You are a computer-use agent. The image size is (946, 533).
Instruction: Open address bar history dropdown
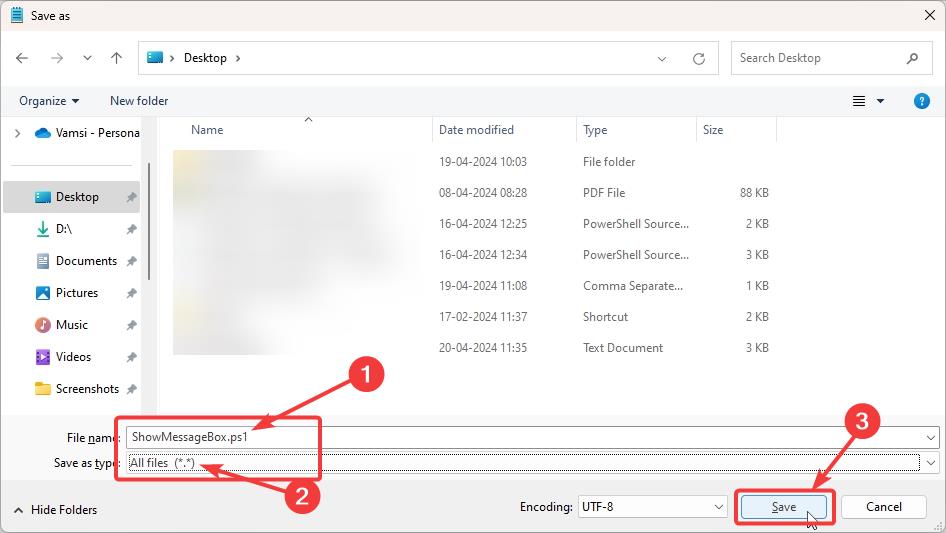(662, 59)
